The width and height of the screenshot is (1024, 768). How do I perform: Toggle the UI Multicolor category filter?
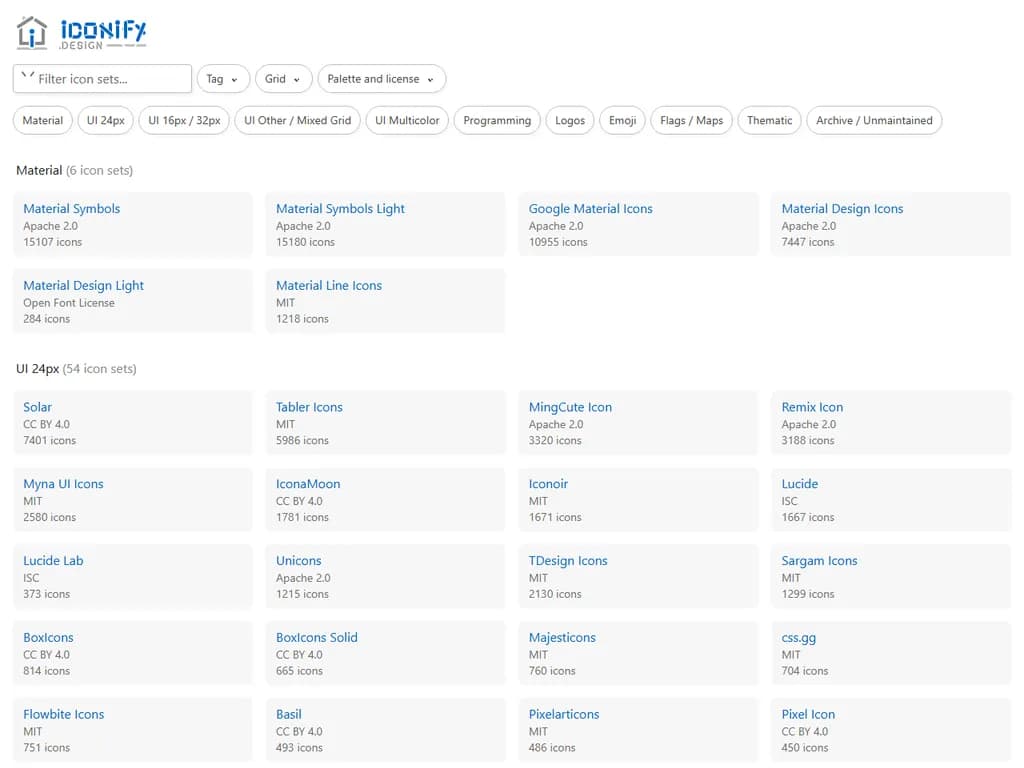coord(406,120)
